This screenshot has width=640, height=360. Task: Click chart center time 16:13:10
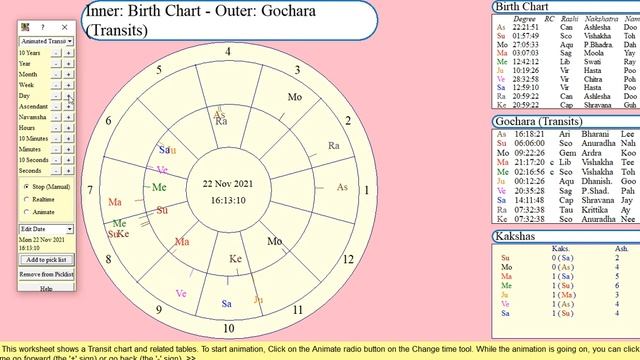(x=228, y=200)
